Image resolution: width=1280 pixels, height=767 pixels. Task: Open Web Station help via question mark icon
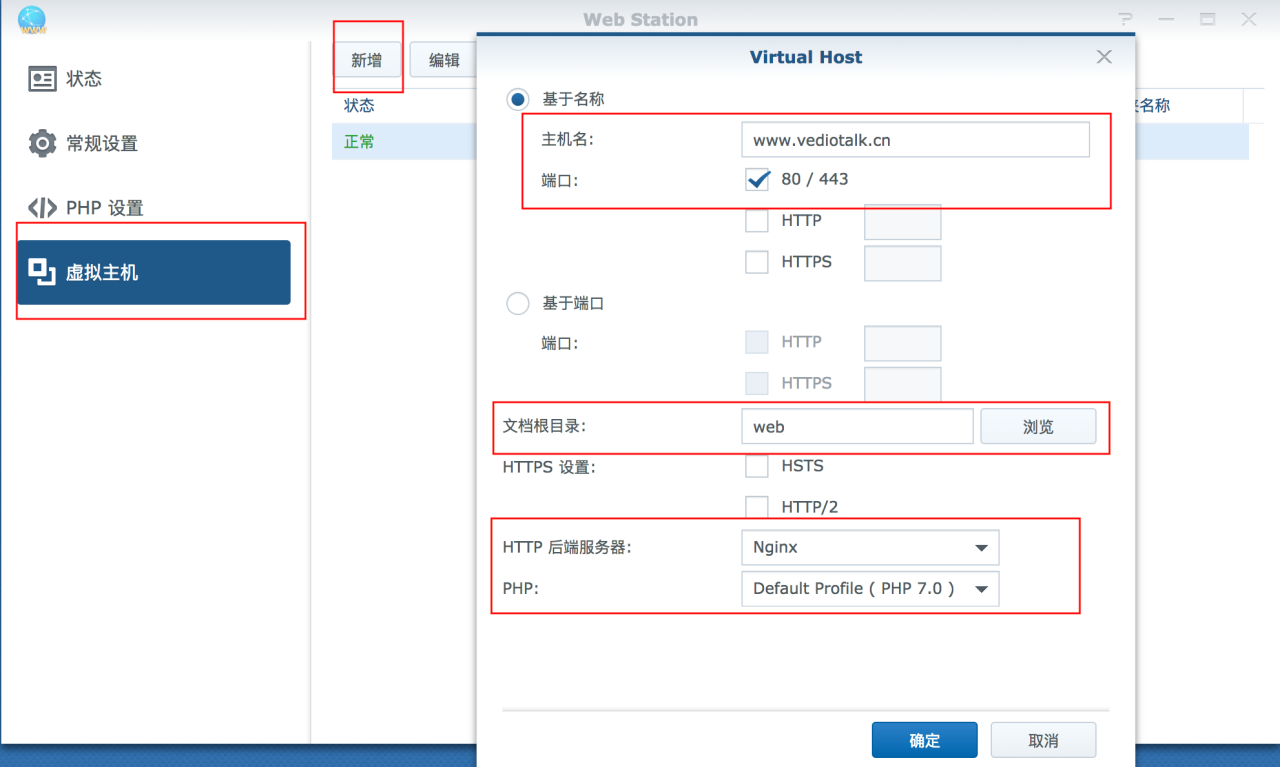click(x=1124, y=18)
